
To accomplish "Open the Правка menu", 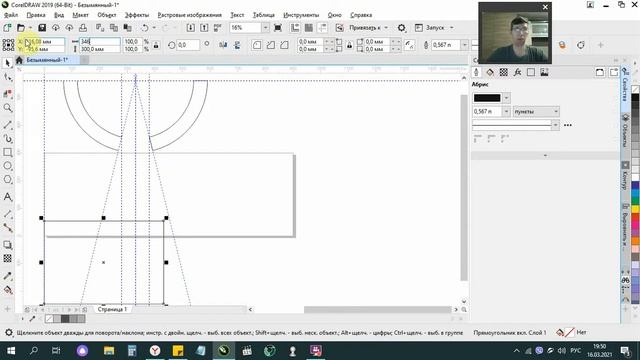I will pos(36,15).
